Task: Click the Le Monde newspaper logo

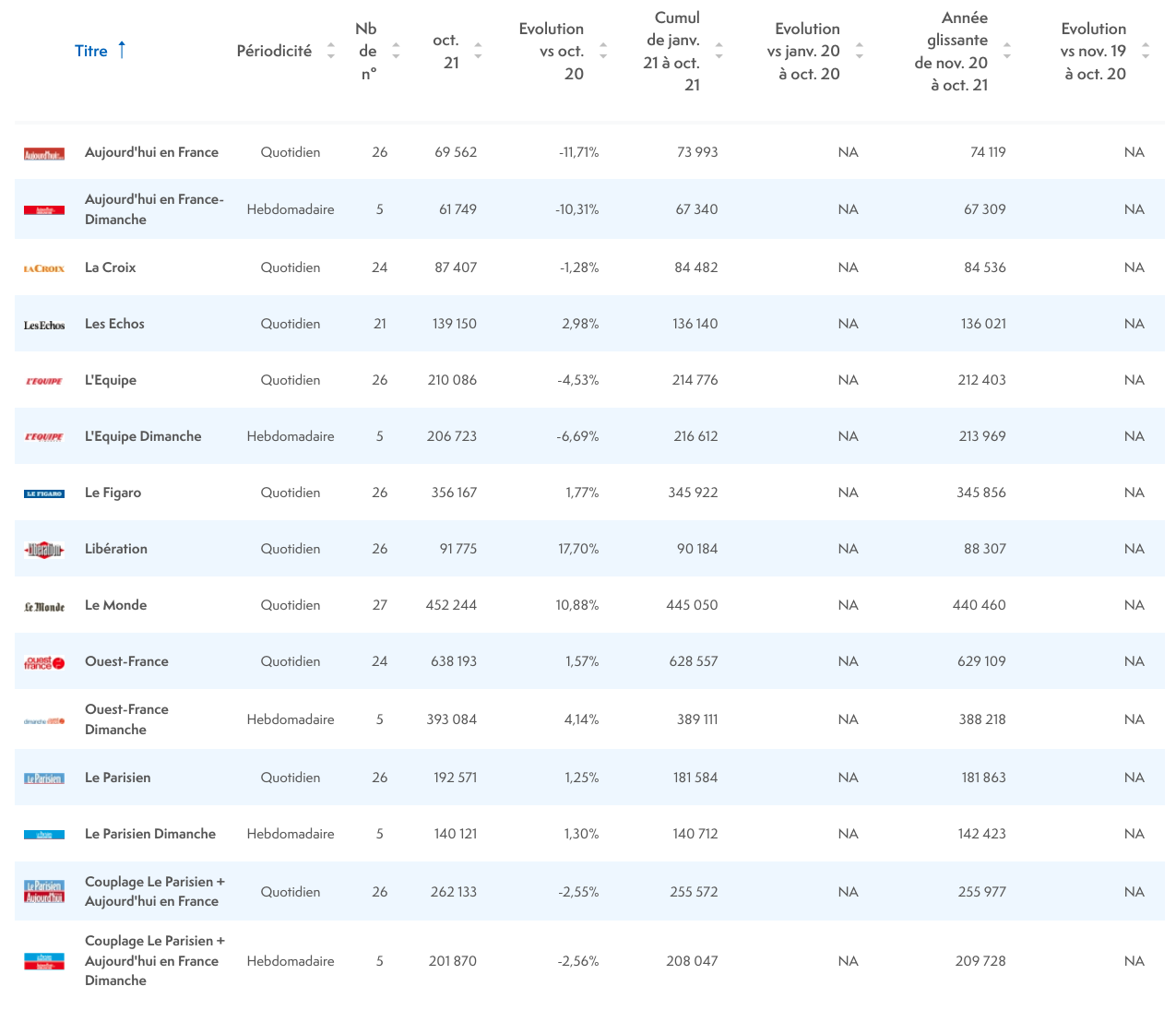Action: pos(44,606)
